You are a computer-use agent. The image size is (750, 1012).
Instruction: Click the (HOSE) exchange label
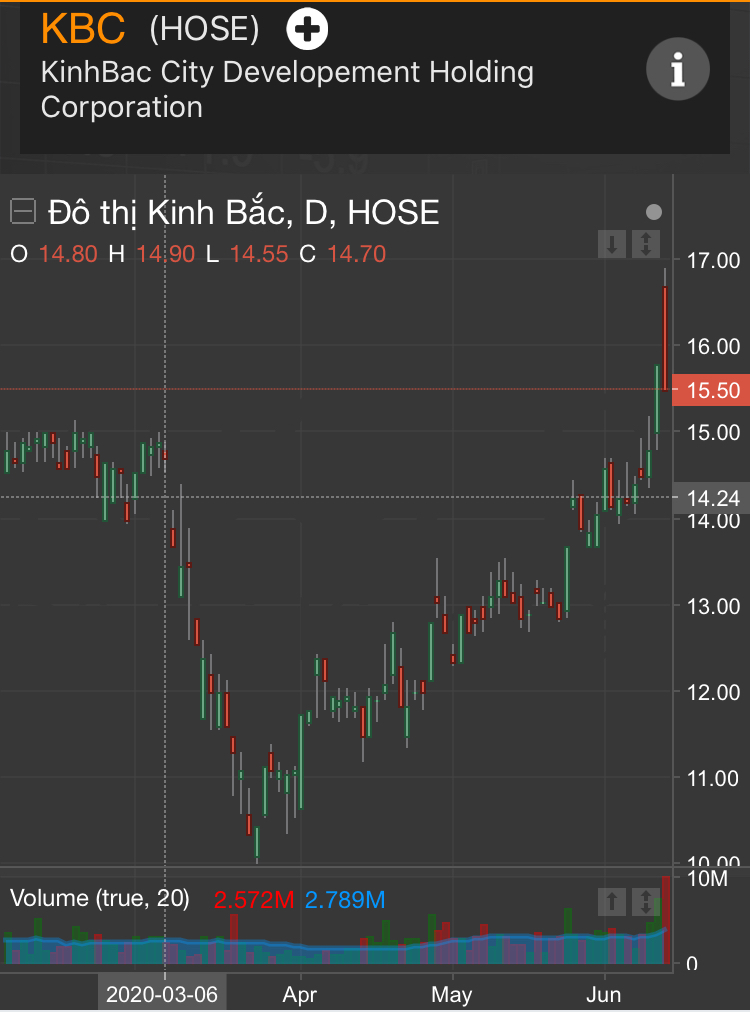pos(205,30)
